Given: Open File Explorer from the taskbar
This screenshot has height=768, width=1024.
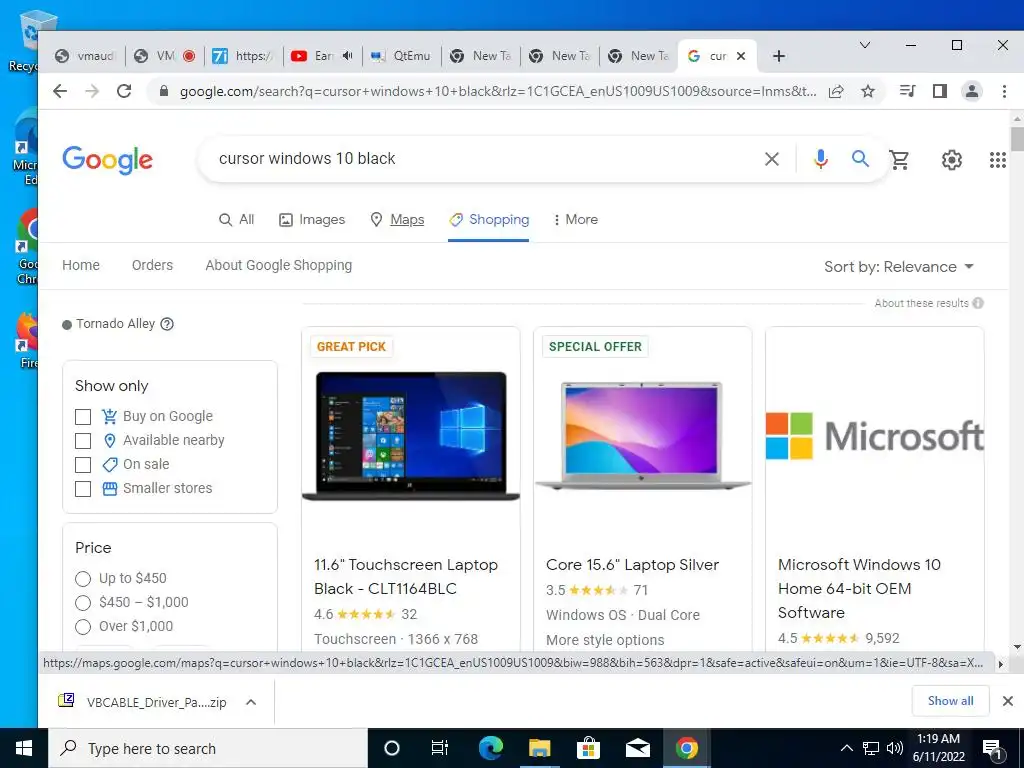Looking at the screenshot, I should click(539, 748).
